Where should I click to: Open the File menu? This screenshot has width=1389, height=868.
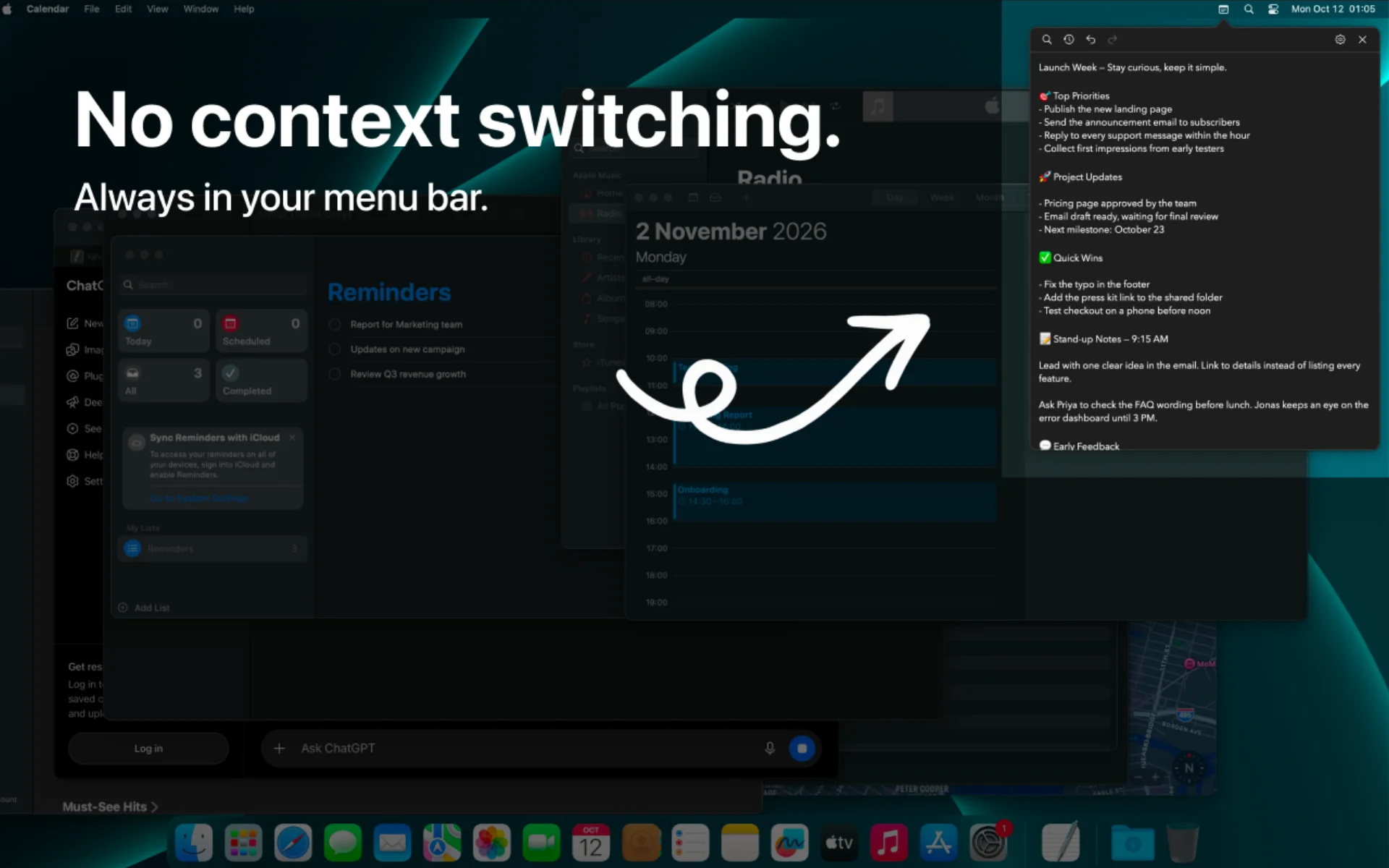(x=92, y=9)
